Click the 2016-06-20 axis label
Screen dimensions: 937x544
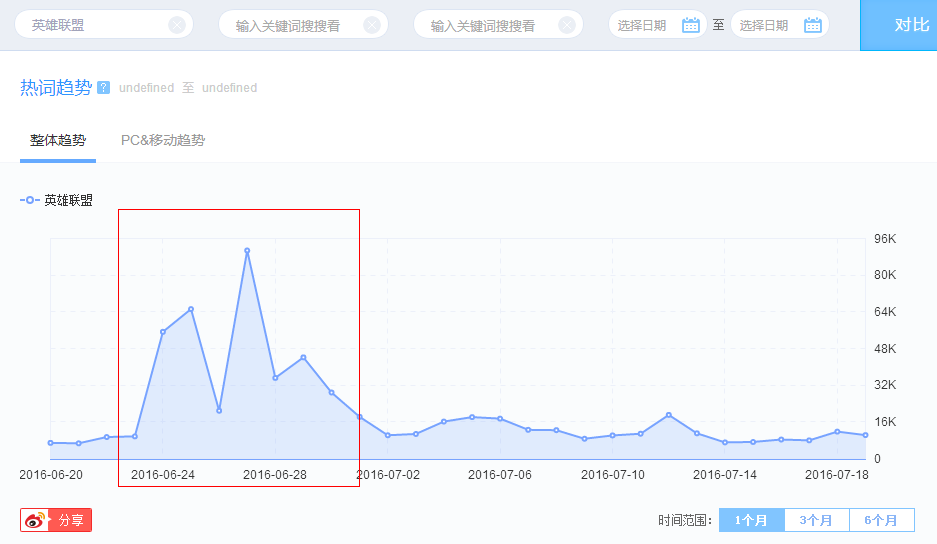(51, 475)
